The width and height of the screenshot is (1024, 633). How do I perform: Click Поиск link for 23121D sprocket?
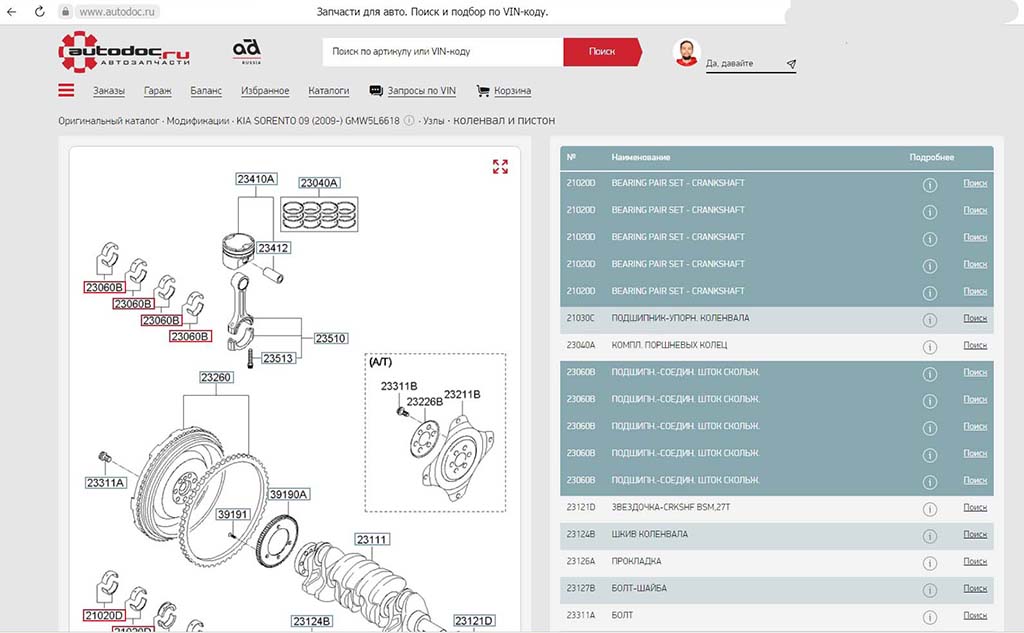[975, 507]
